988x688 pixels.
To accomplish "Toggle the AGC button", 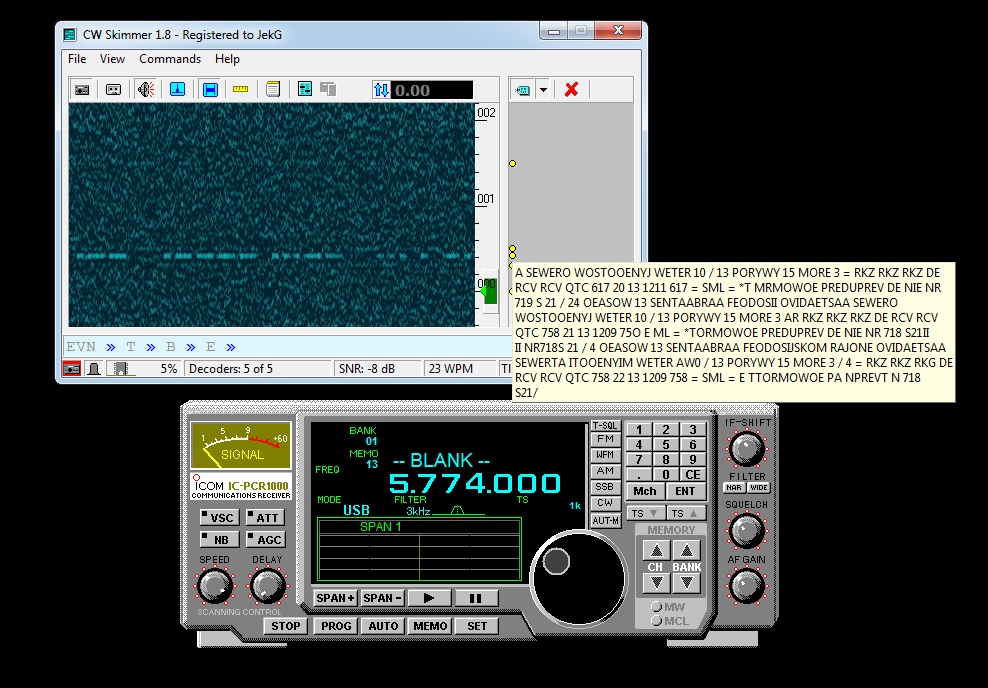I will coord(265,540).
